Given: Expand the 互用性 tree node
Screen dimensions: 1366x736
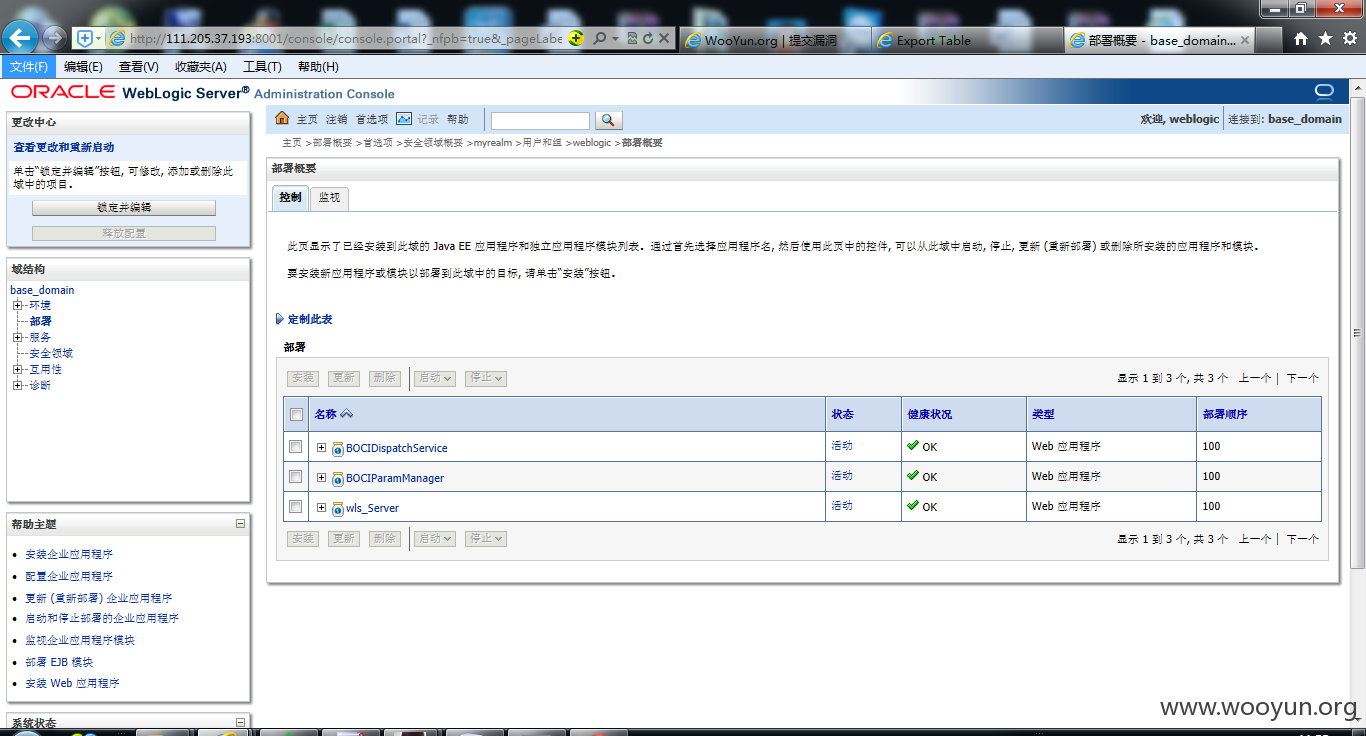Looking at the screenshot, I should coord(17,369).
